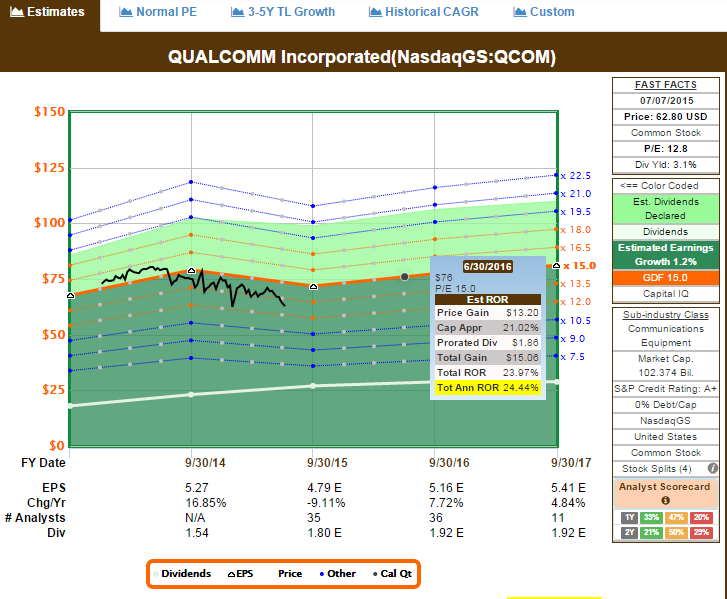The width and height of the screenshot is (727, 599).
Task: Click the 1Y 47% orange scorecard box
Action: coord(676,517)
